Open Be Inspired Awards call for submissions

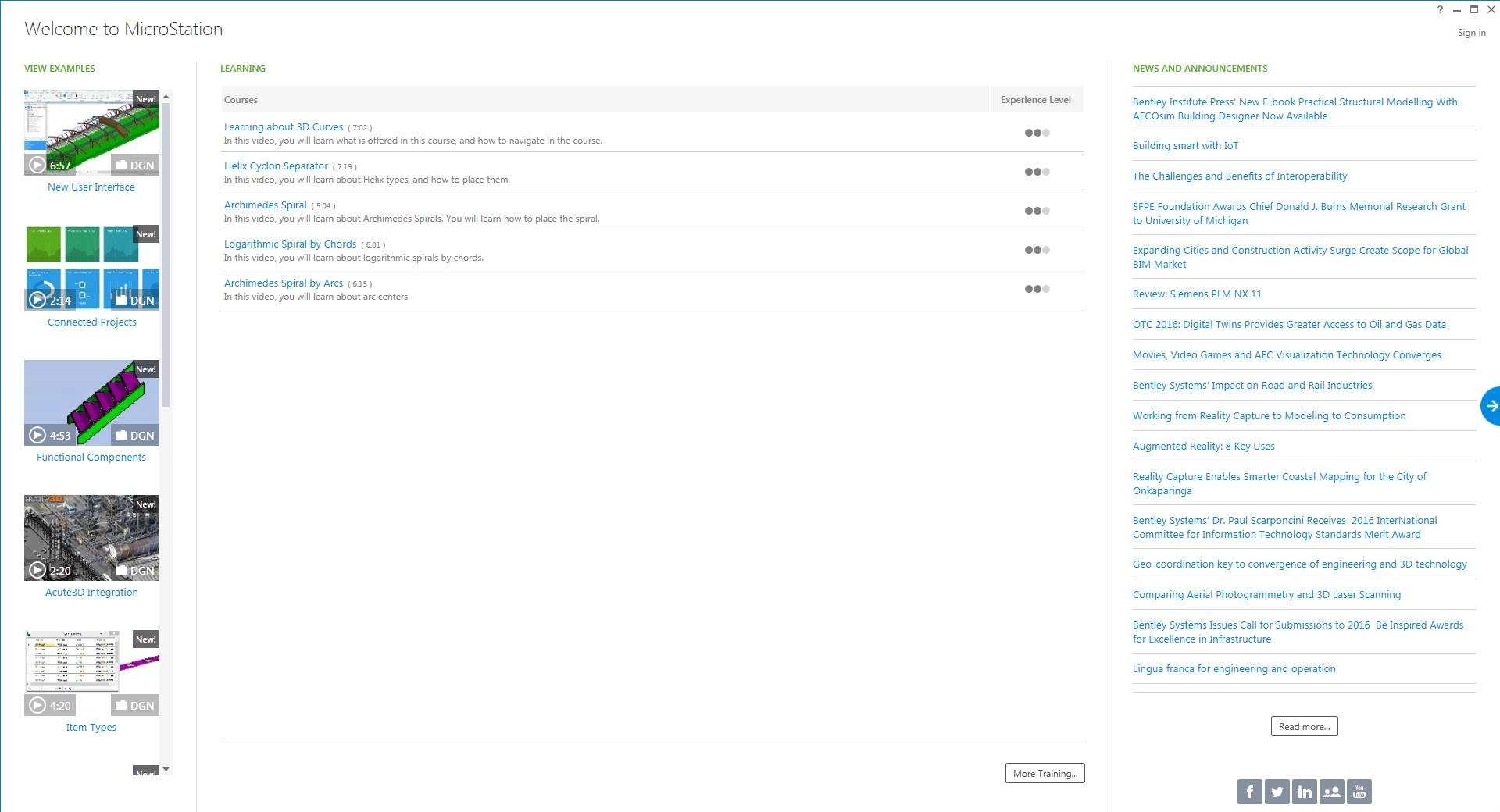(1298, 632)
